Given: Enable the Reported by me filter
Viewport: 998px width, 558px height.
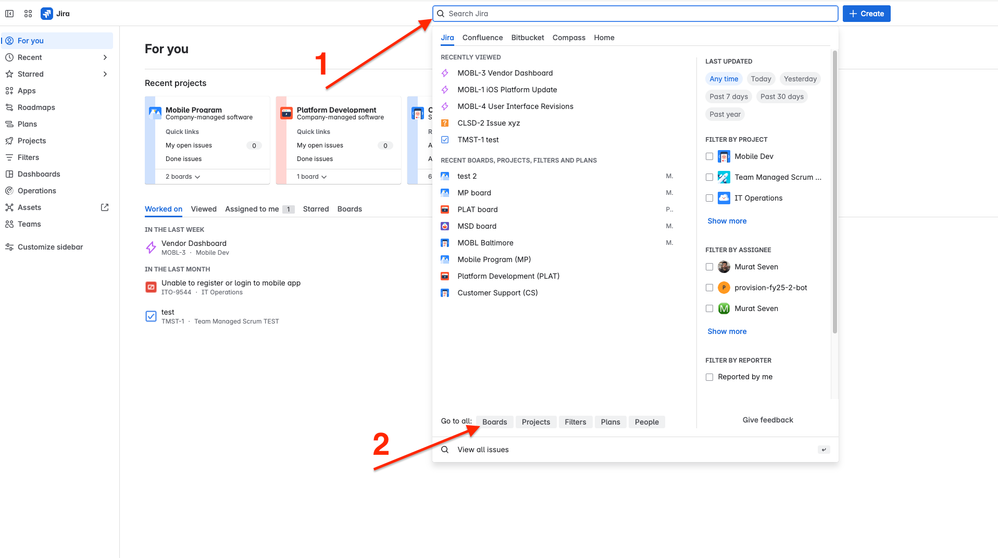Looking at the screenshot, I should [x=709, y=377].
